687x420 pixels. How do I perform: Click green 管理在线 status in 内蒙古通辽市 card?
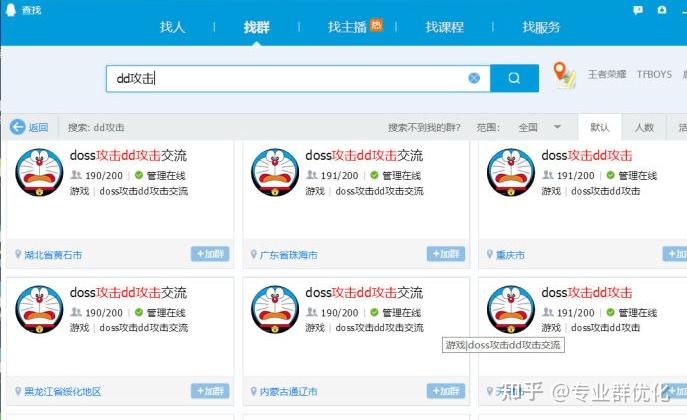396,313
